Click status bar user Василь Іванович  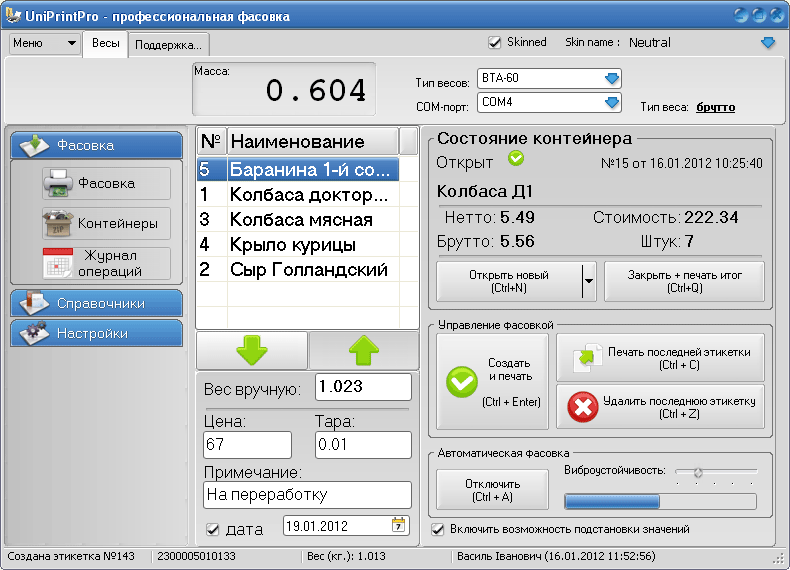[556, 556]
